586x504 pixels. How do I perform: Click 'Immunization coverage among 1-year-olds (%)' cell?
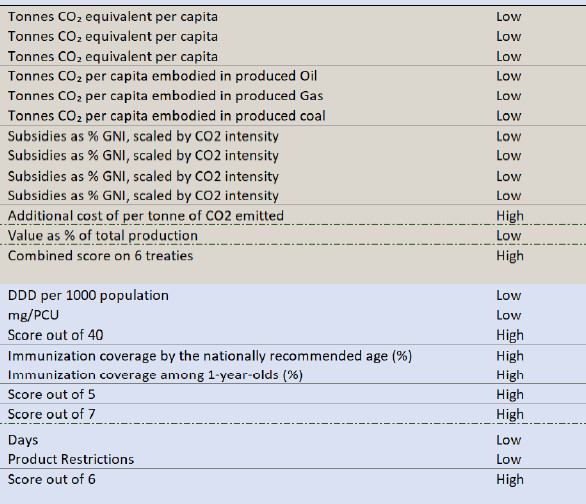tap(155, 375)
